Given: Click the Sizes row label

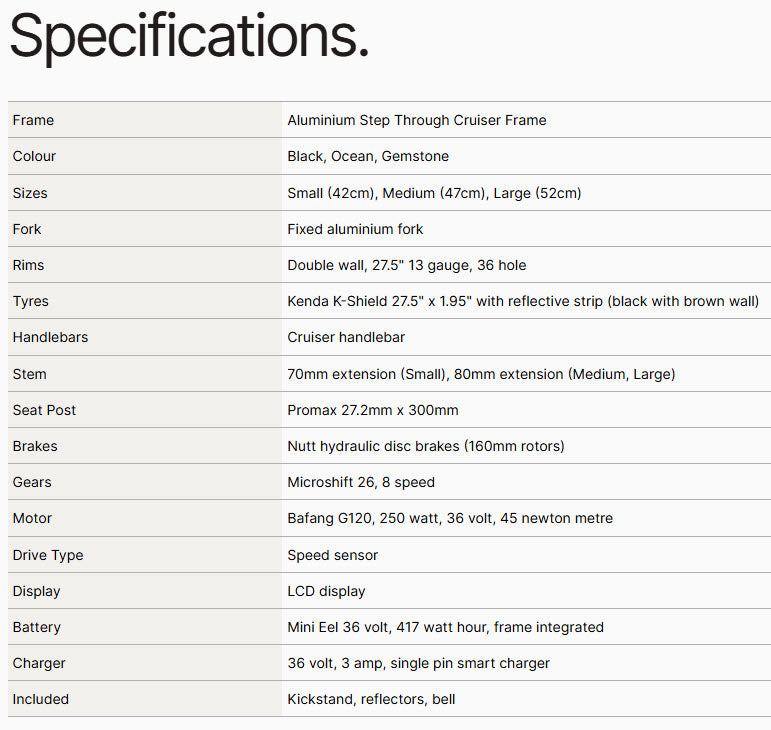Looking at the screenshot, I should coord(30,193).
